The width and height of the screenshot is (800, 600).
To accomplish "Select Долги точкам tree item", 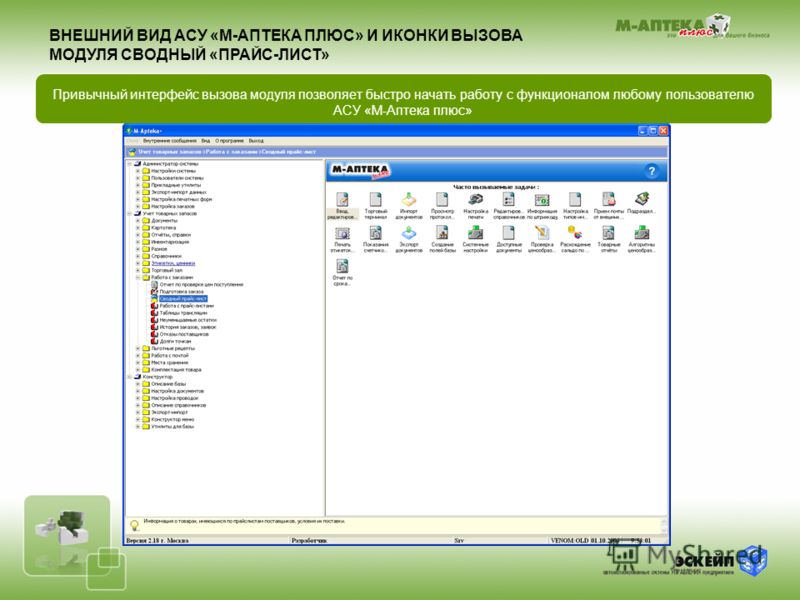I will point(175,341).
